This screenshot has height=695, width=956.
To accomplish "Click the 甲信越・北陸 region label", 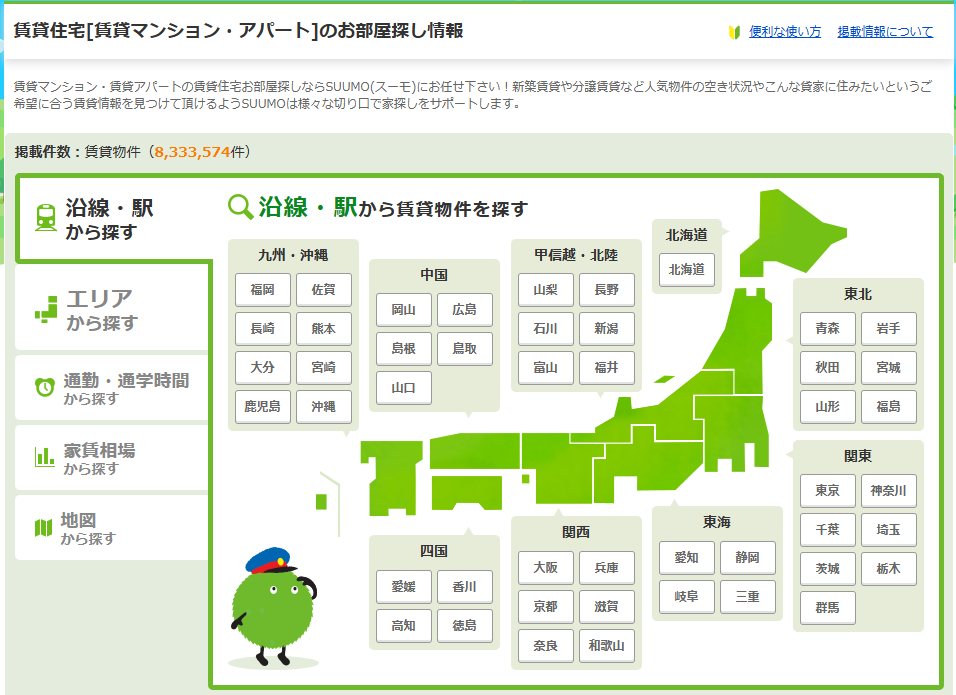I will pos(576,255).
